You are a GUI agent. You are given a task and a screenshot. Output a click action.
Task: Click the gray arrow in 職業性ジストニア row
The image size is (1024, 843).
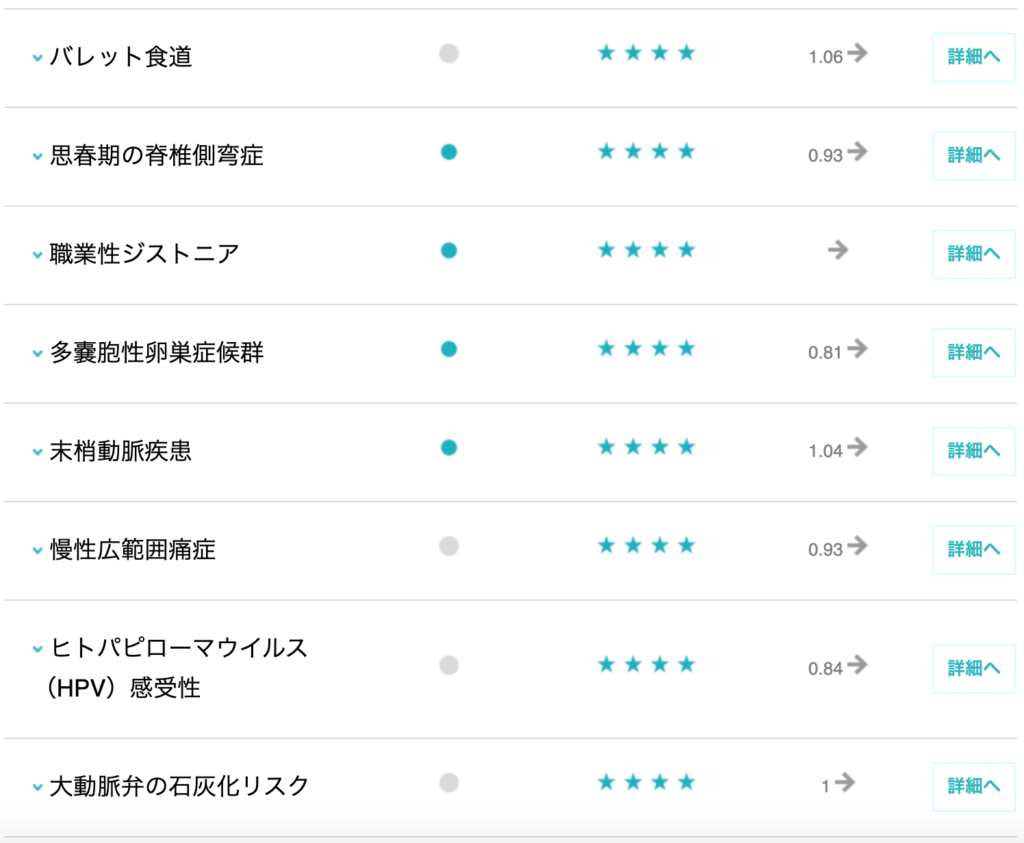[x=838, y=250]
